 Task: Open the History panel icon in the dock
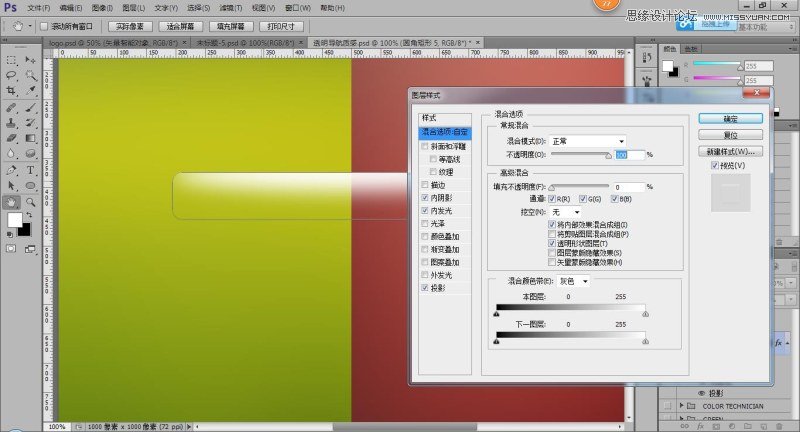(647, 58)
